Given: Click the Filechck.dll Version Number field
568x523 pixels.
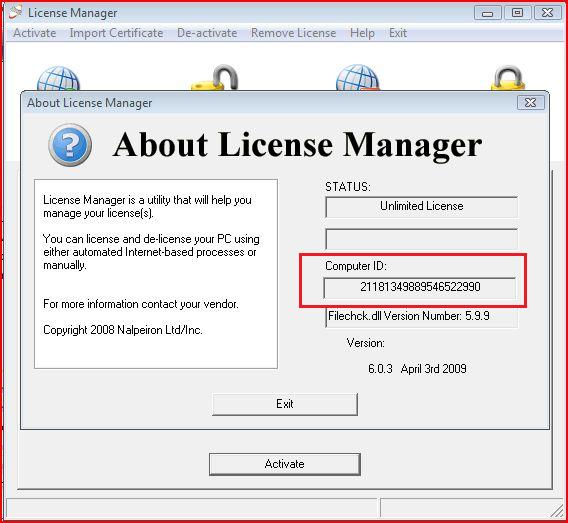Looking at the screenshot, I should 422,317.
